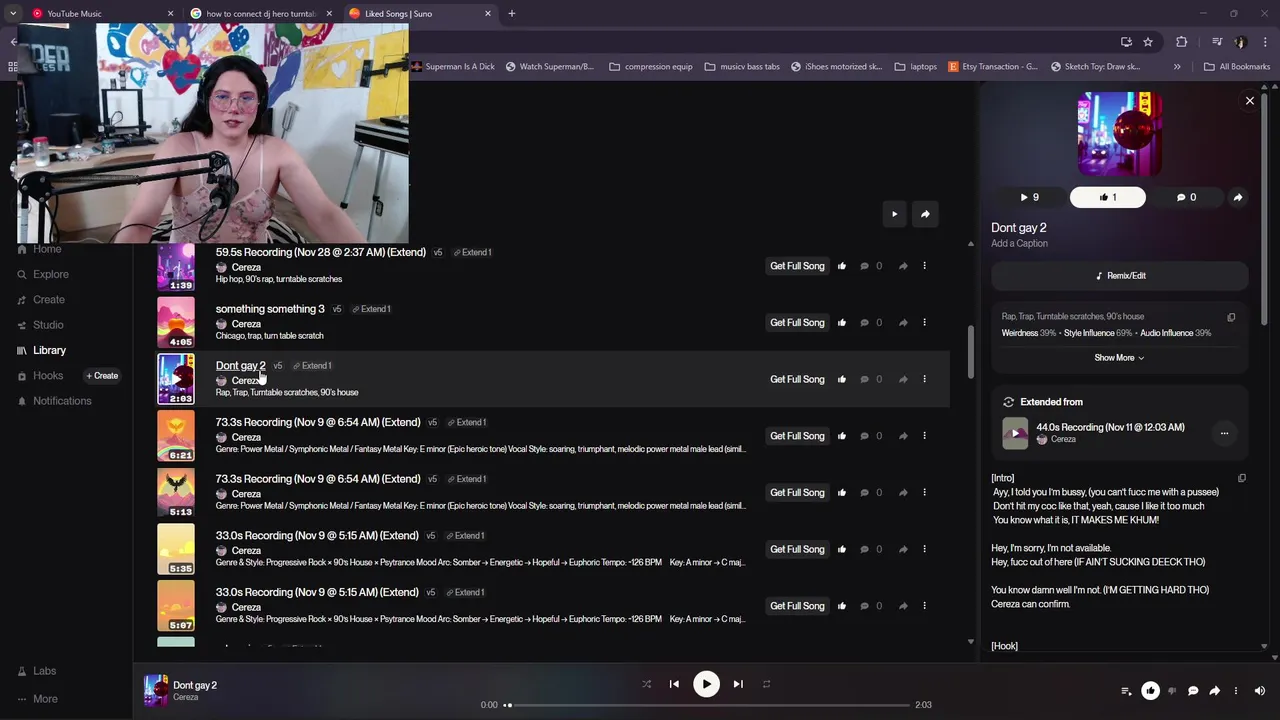
Task: Show hidden bookmarks overflow chevron
Action: [x=1177, y=67]
